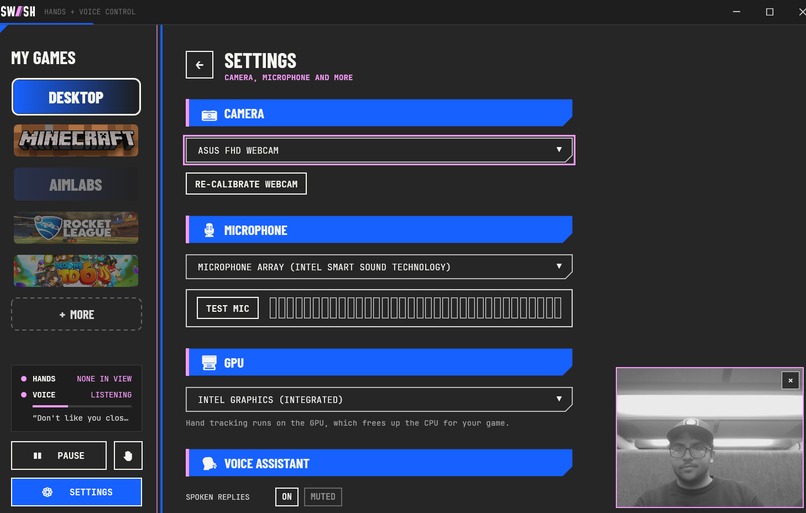Click the hand icon button next to Pause

128,455
